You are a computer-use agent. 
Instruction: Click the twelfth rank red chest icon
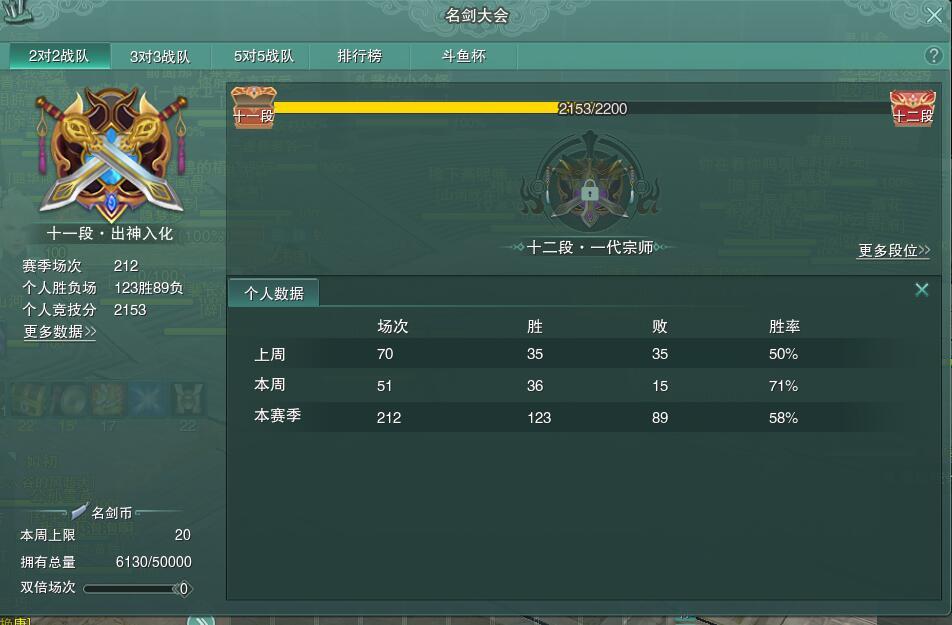pyautogui.click(x=913, y=108)
